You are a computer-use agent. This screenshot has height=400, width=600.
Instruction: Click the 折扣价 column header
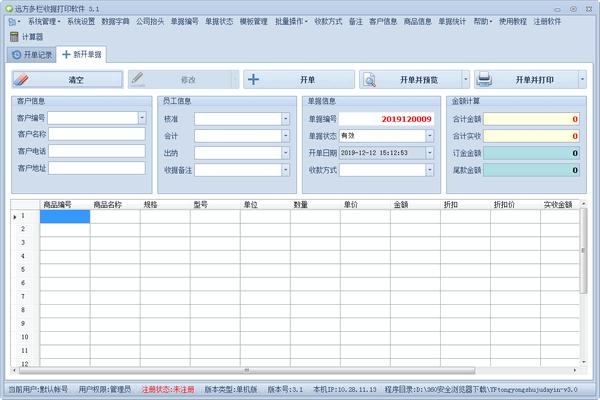click(x=515, y=205)
